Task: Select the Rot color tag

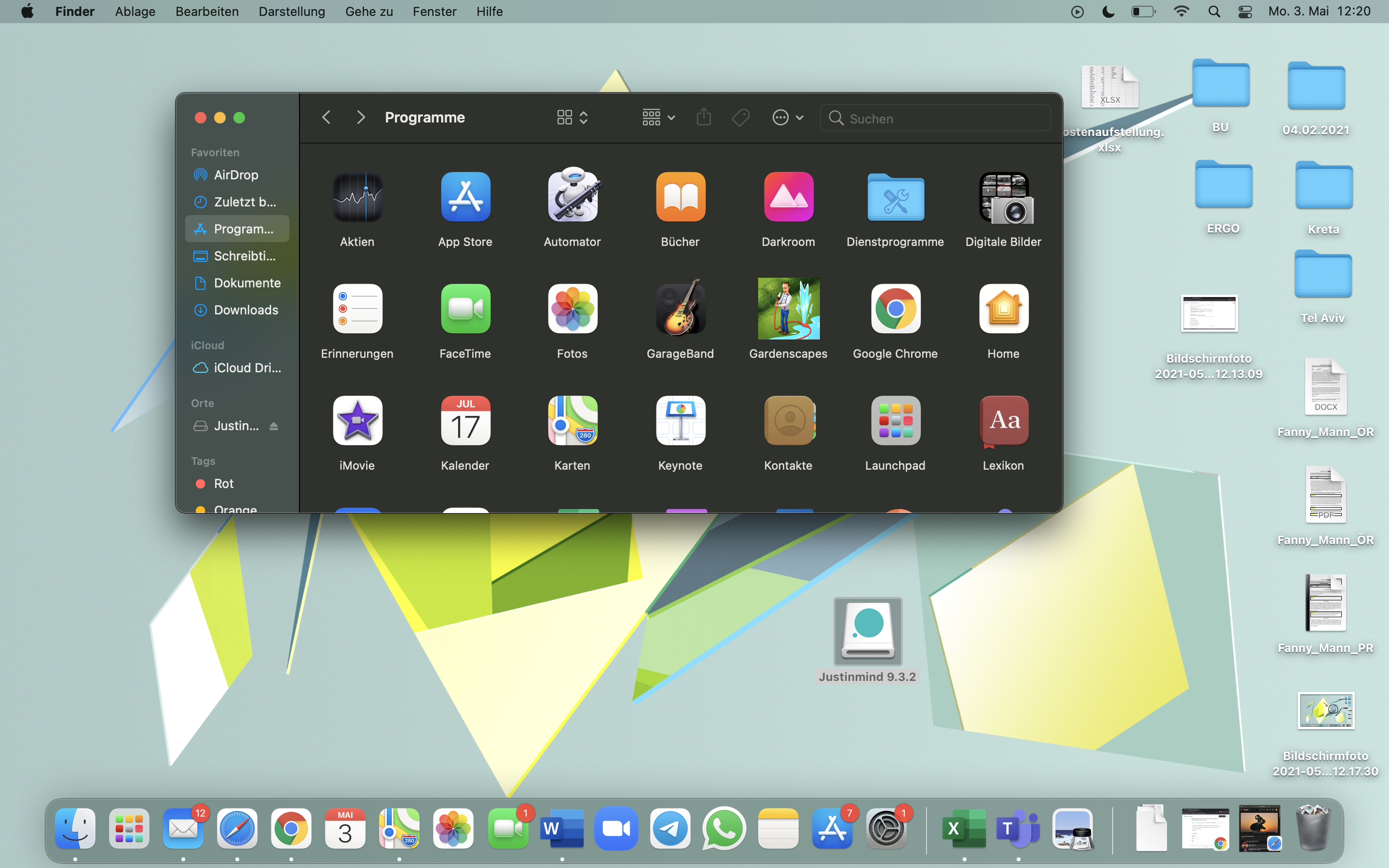Action: [x=223, y=483]
